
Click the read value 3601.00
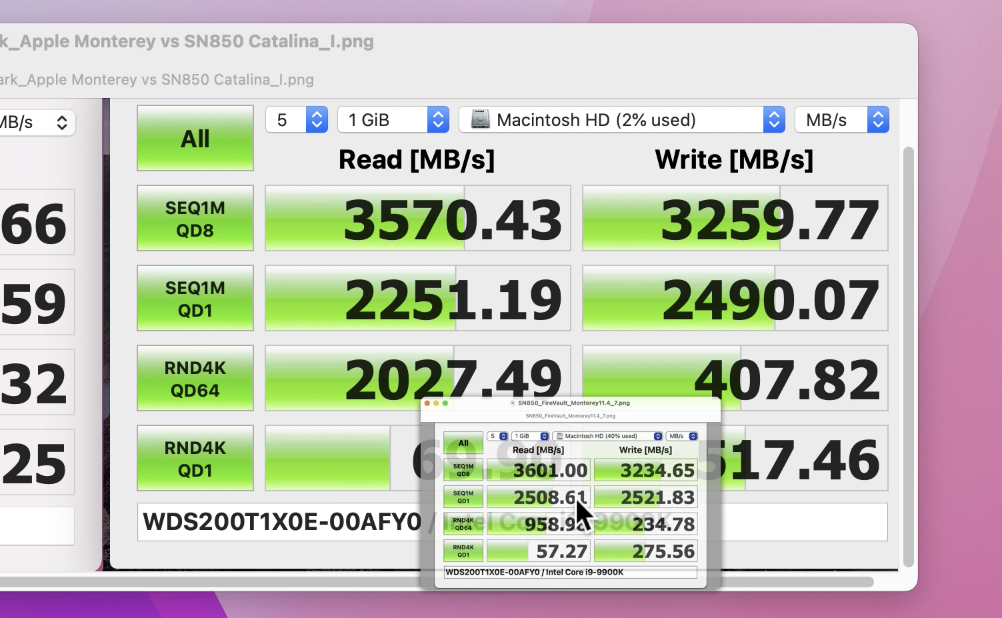(550, 470)
